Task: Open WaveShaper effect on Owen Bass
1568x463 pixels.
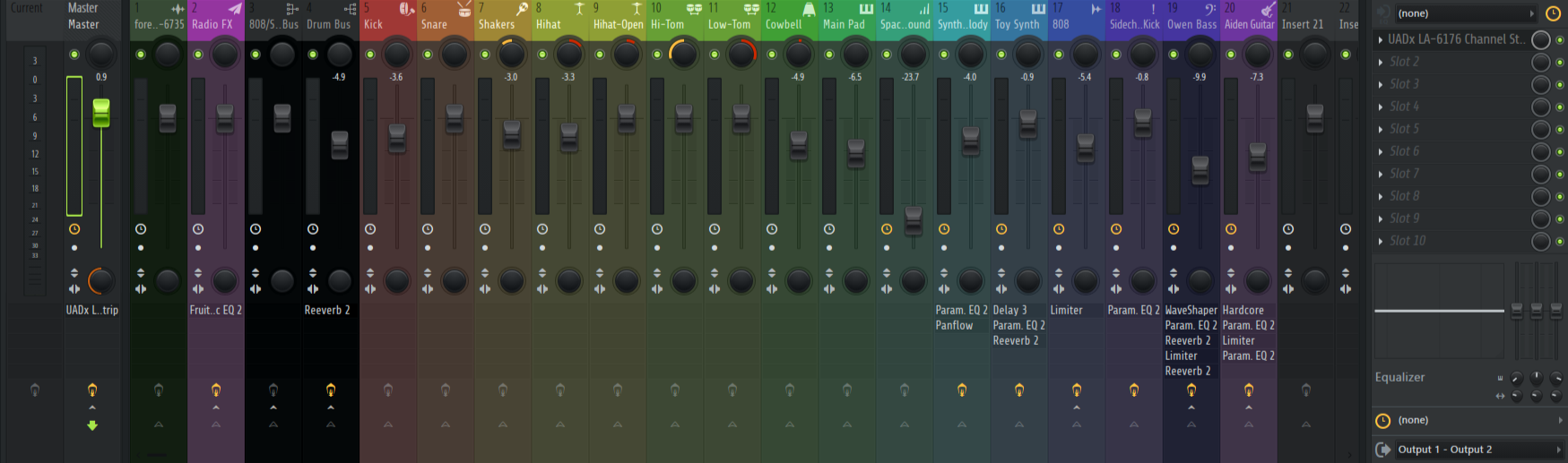Action: [1191, 310]
